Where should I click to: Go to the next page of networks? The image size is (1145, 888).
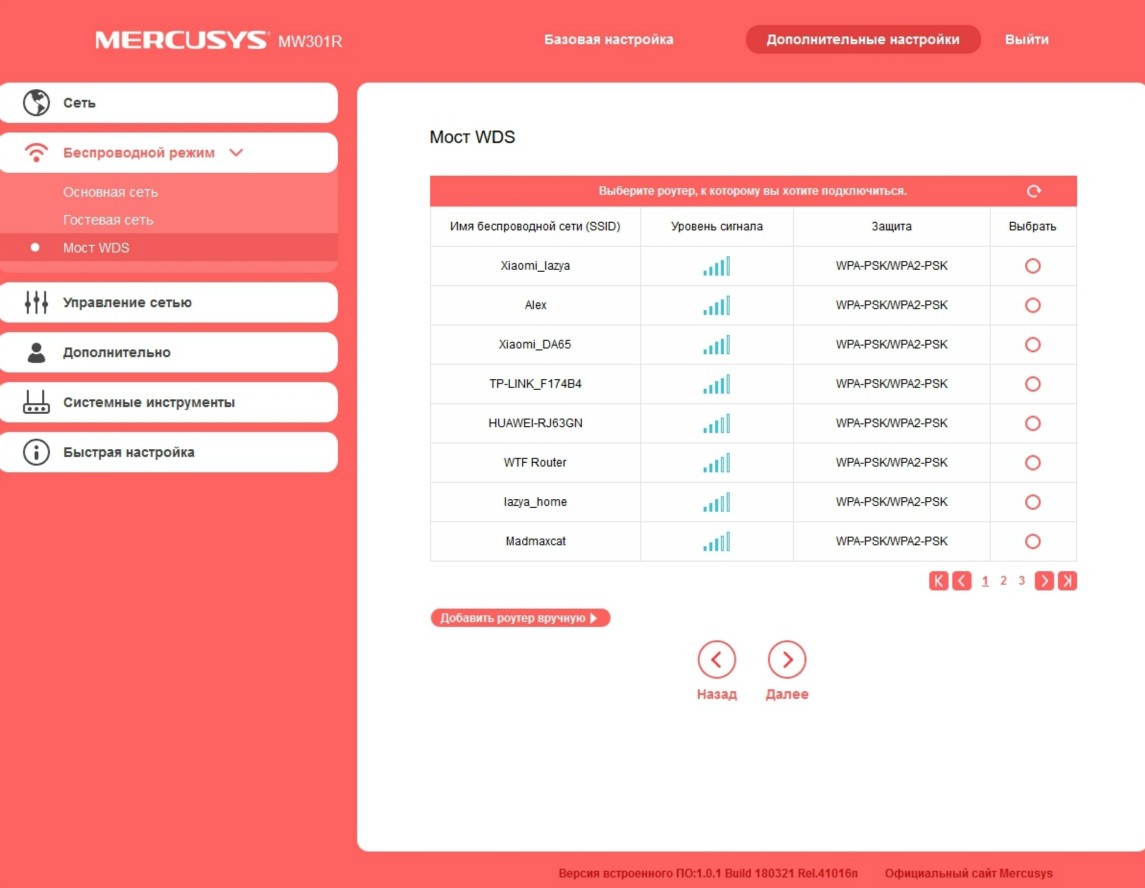click(1044, 581)
